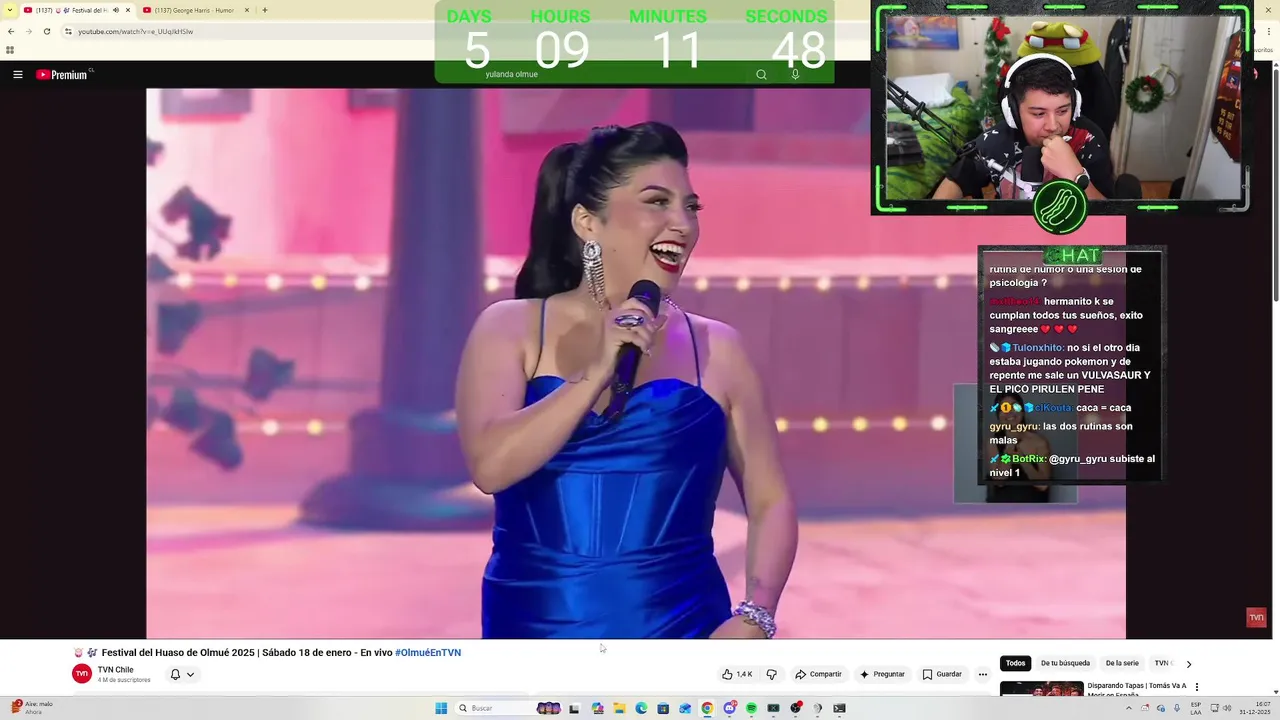The height and width of the screenshot is (720, 1280).
Task: Open the #OlmuéEnTVN hashtag link
Action: (x=428, y=652)
